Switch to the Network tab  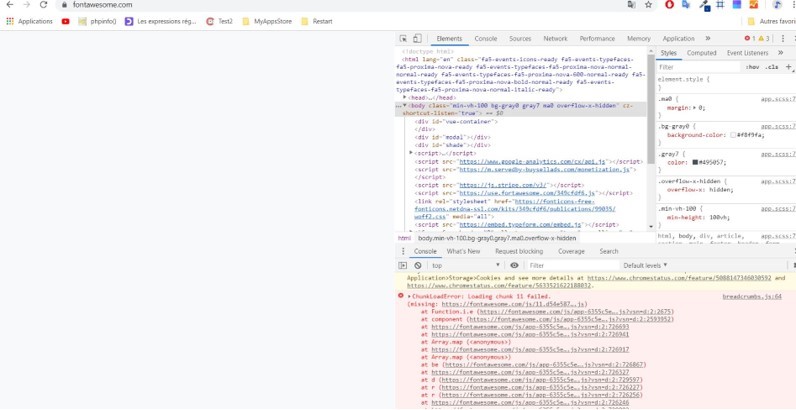pyautogui.click(x=555, y=39)
